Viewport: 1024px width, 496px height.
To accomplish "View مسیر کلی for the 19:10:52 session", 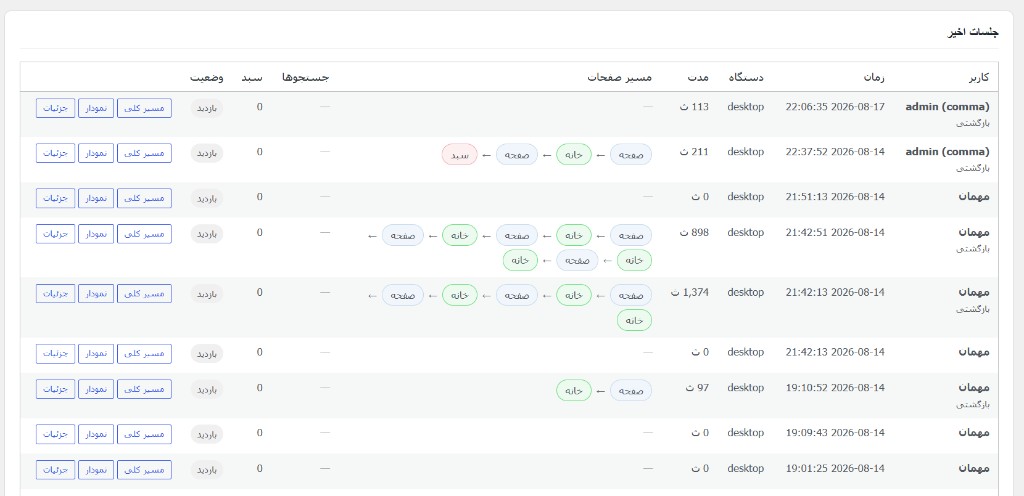I will [144, 389].
